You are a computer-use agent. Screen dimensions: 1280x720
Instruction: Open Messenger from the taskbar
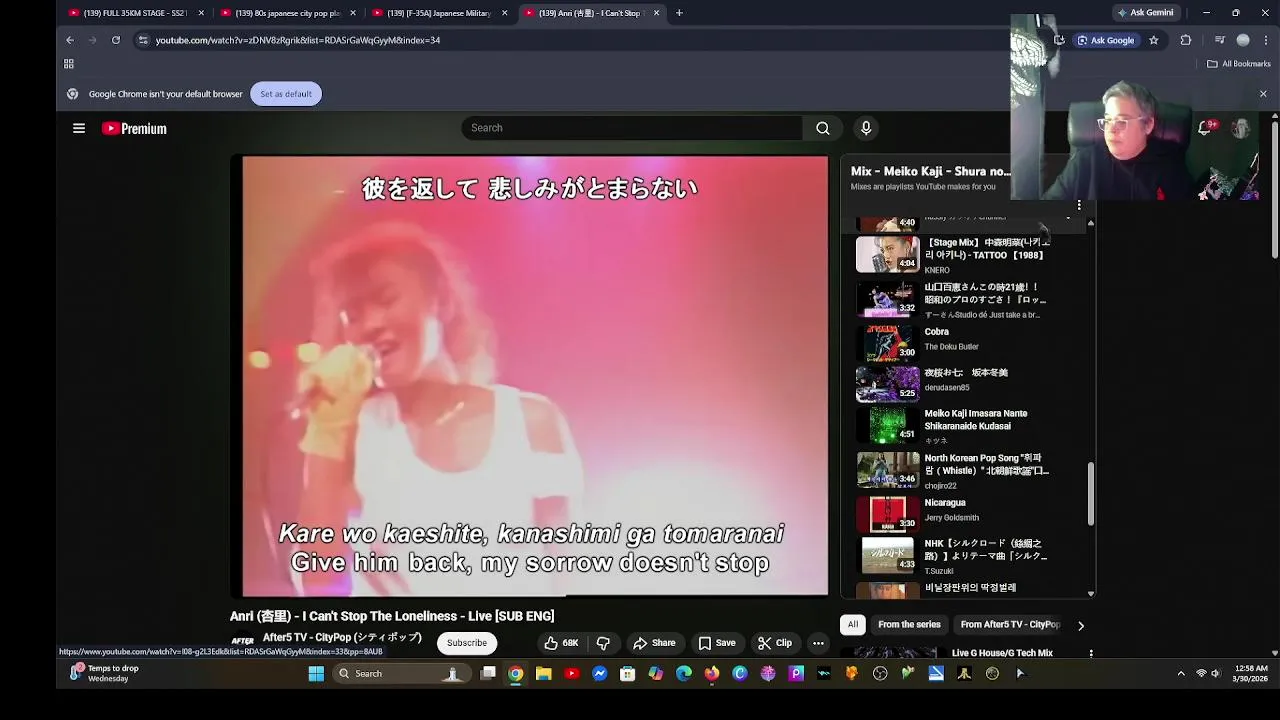pos(599,673)
